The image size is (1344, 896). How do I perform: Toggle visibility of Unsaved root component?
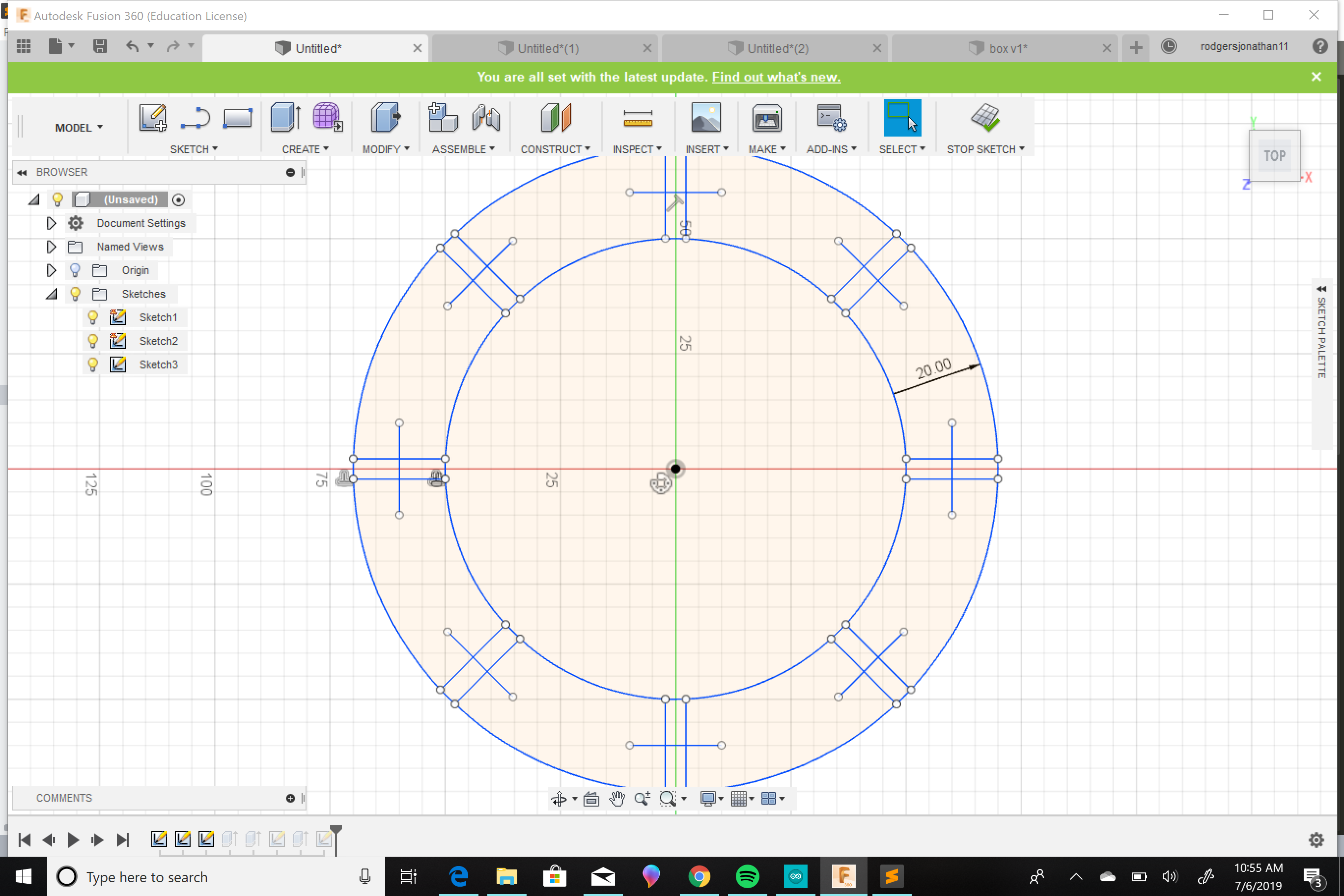click(57, 199)
